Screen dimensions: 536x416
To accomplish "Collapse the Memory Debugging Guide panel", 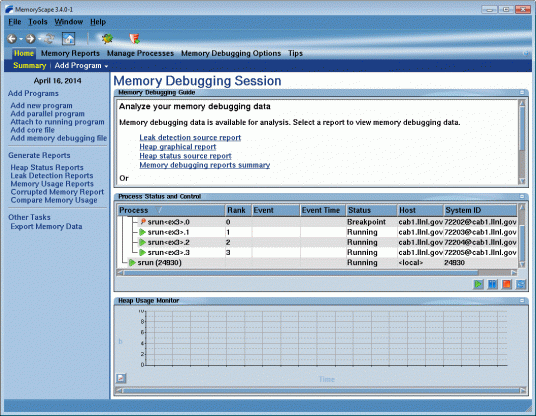I will [522, 92].
